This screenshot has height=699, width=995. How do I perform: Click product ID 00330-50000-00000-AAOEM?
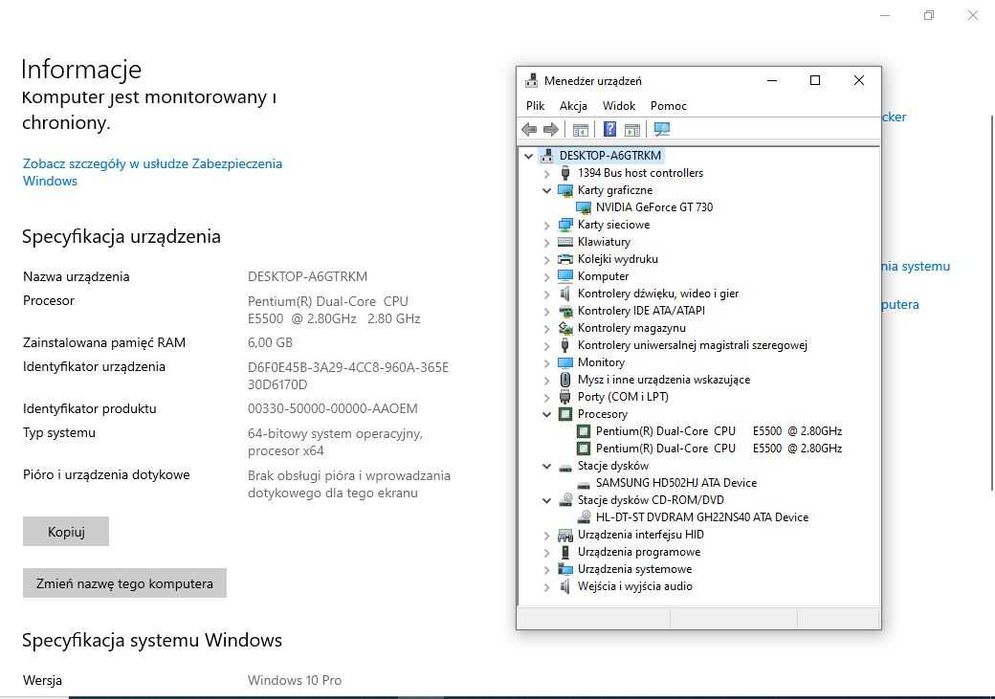coord(333,408)
